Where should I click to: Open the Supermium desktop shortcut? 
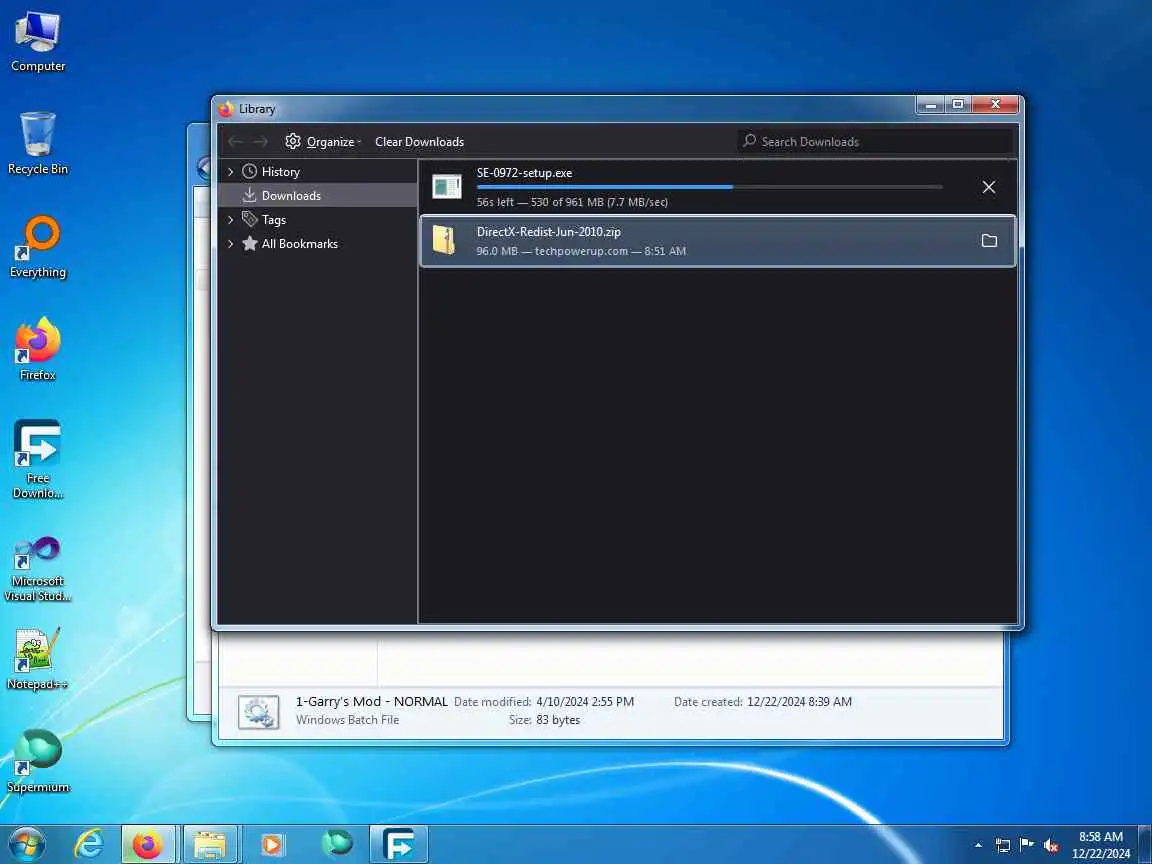coord(37,762)
